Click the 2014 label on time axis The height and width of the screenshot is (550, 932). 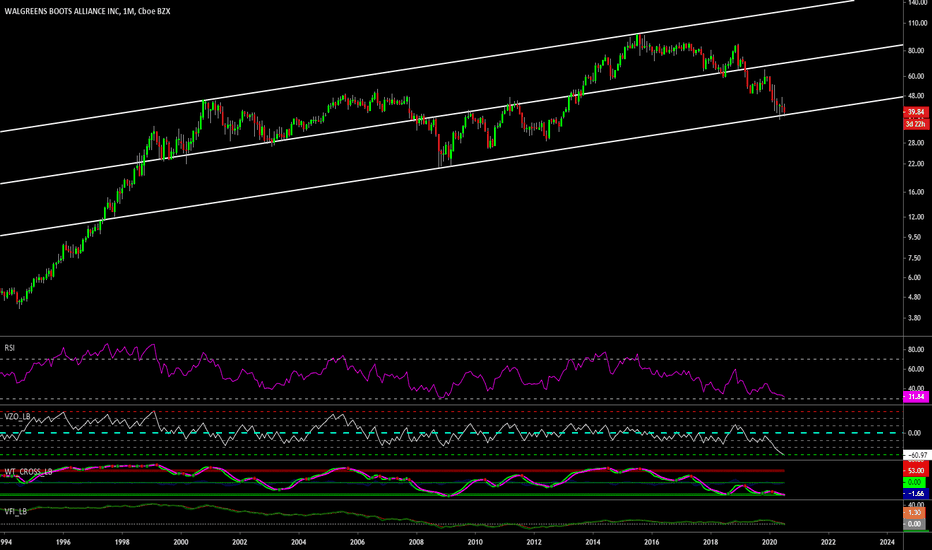(x=593, y=542)
